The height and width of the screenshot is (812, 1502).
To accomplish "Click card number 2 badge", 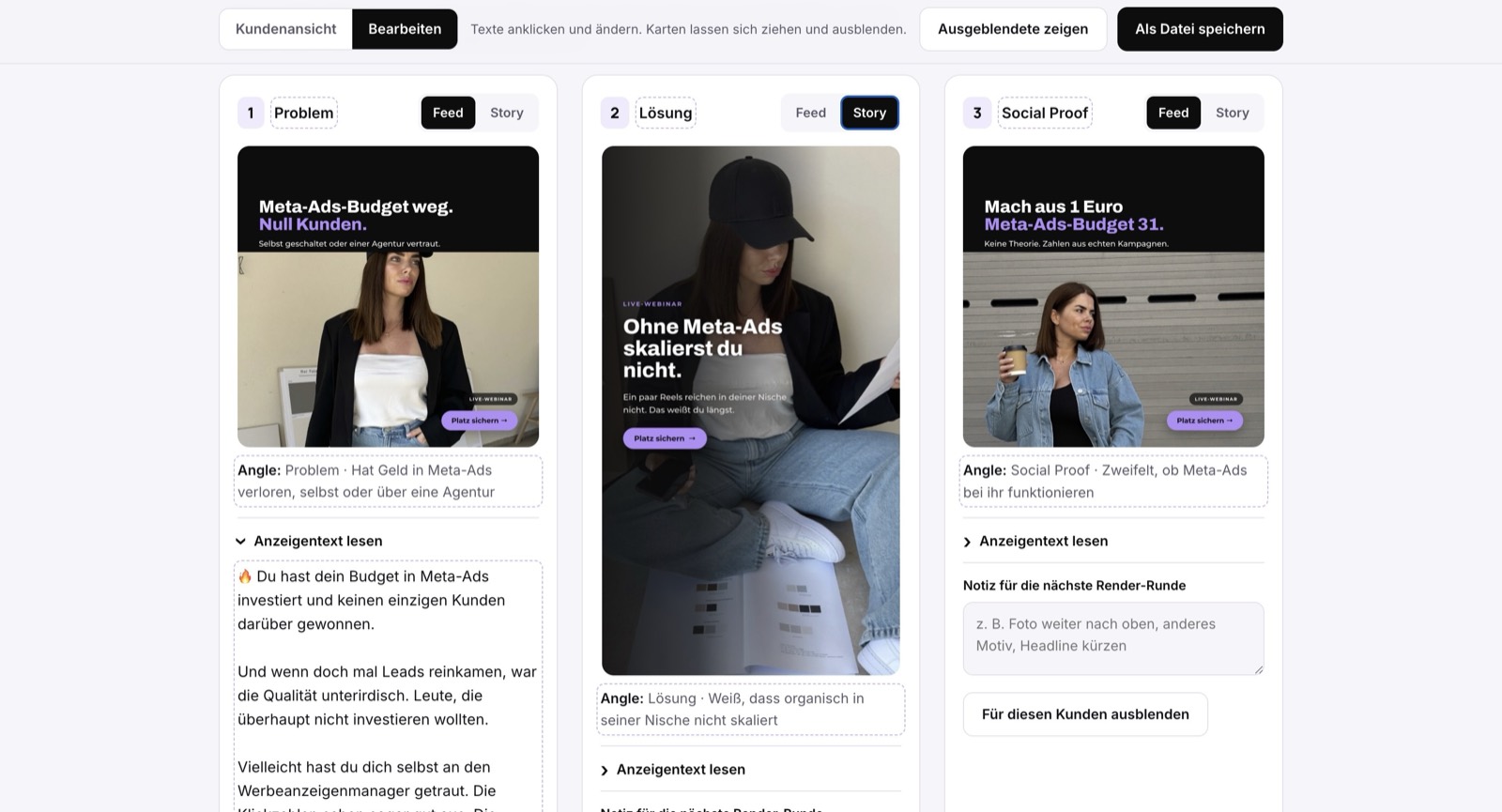I will 614,113.
